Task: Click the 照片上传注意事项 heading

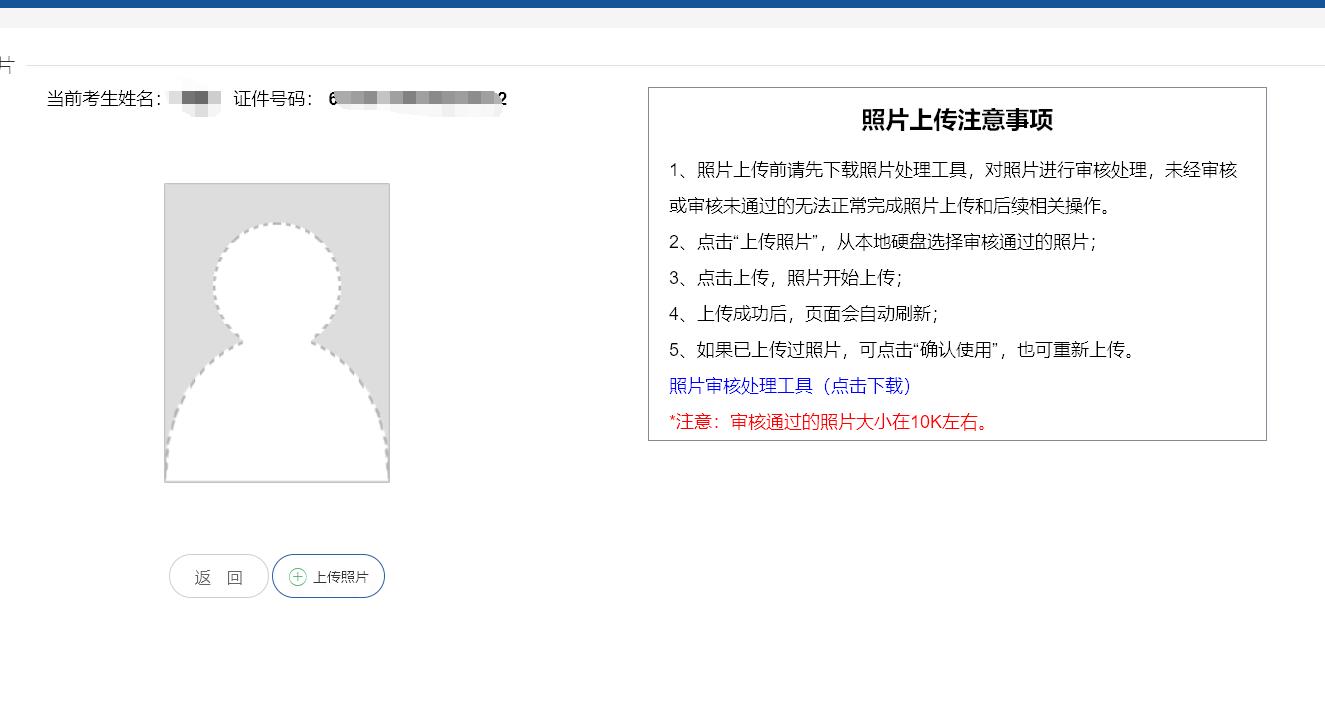Action: (957, 120)
